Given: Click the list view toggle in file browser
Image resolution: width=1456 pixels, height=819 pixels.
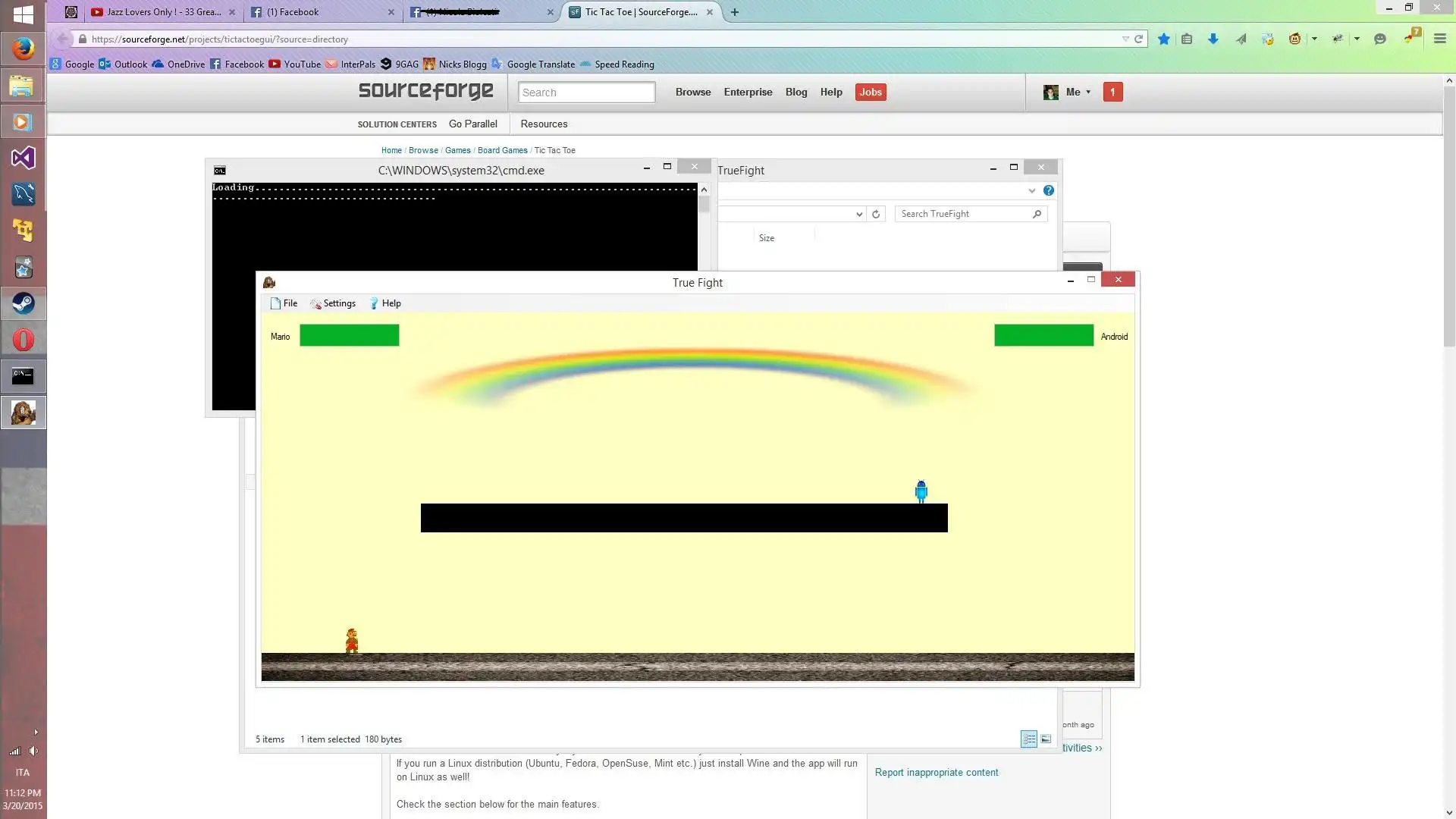Looking at the screenshot, I should [1028, 739].
